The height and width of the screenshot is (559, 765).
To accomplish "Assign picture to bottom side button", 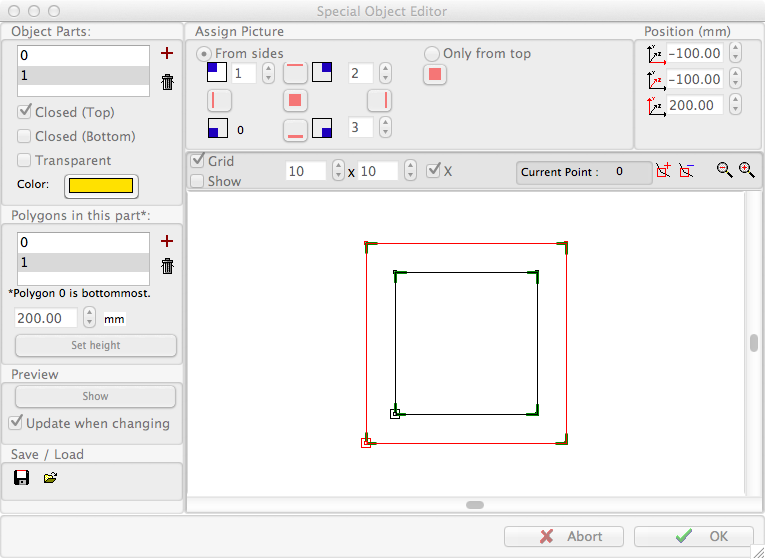I will pyautogui.click(x=295, y=130).
